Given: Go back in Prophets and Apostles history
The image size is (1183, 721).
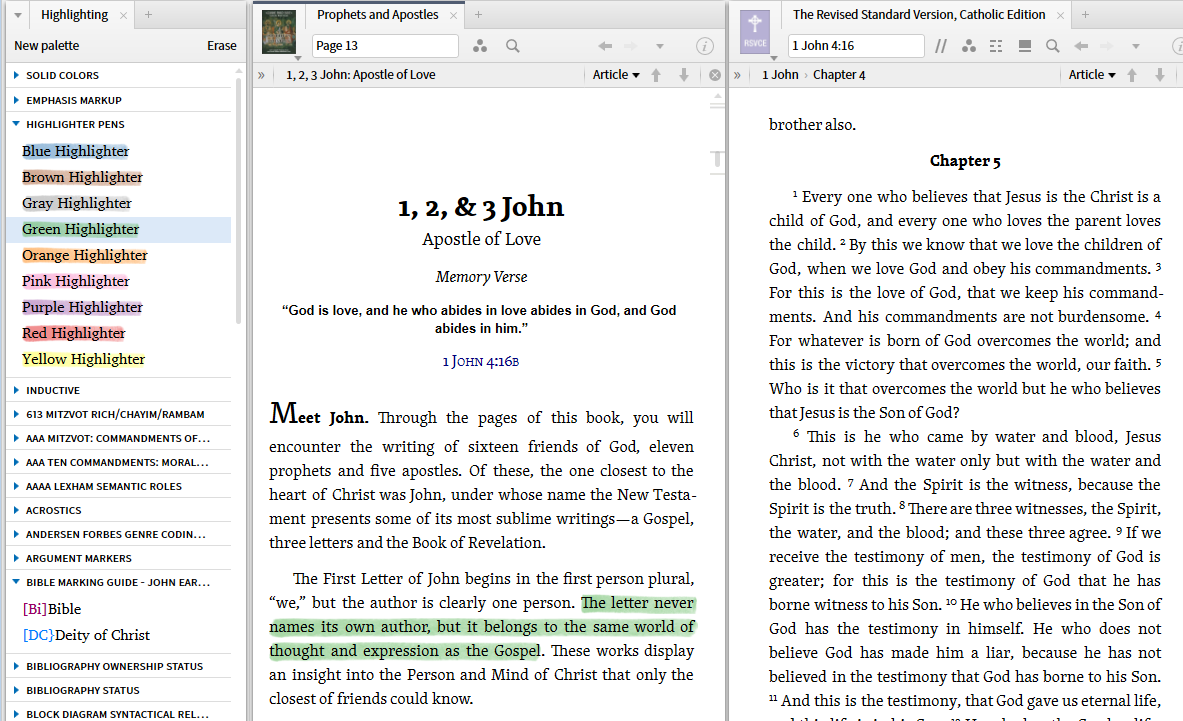Looking at the screenshot, I should coord(605,47).
